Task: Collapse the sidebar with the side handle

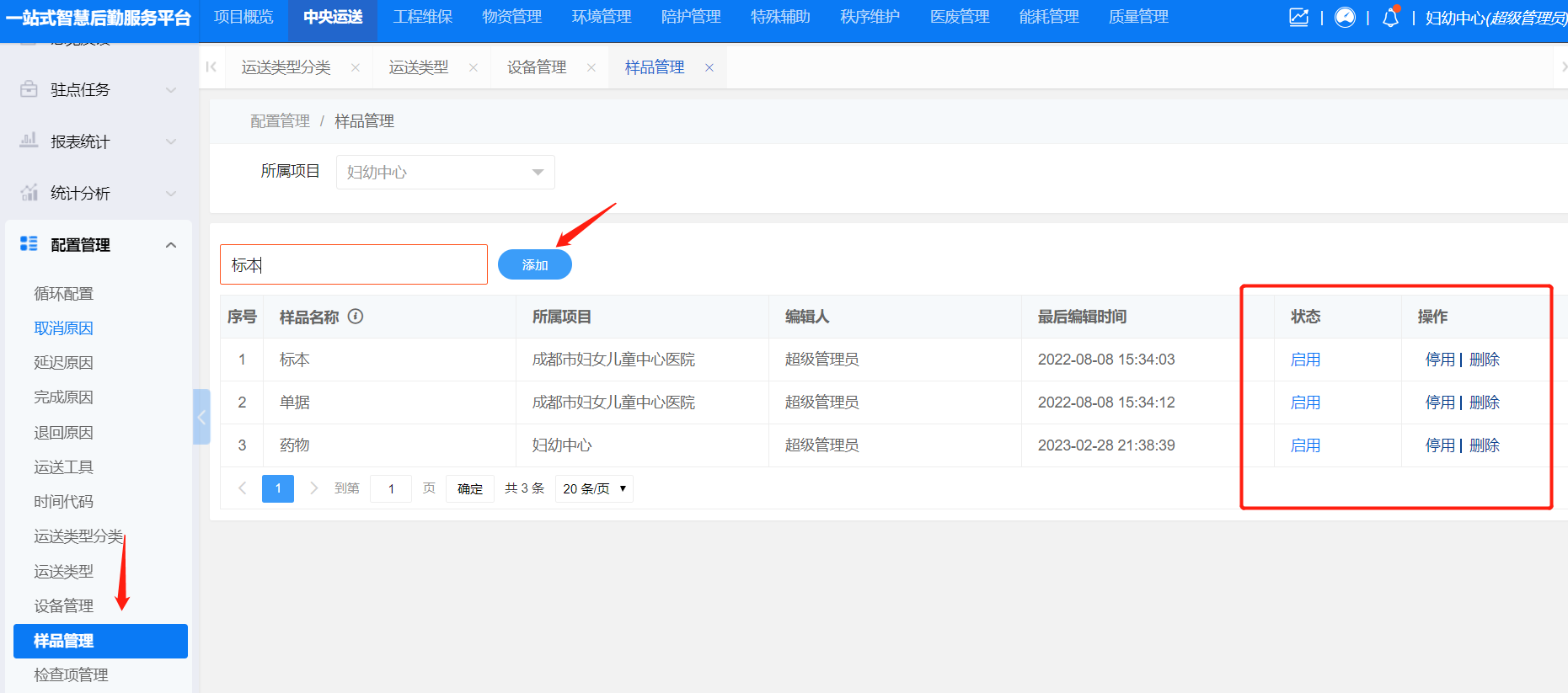Action: (201, 417)
